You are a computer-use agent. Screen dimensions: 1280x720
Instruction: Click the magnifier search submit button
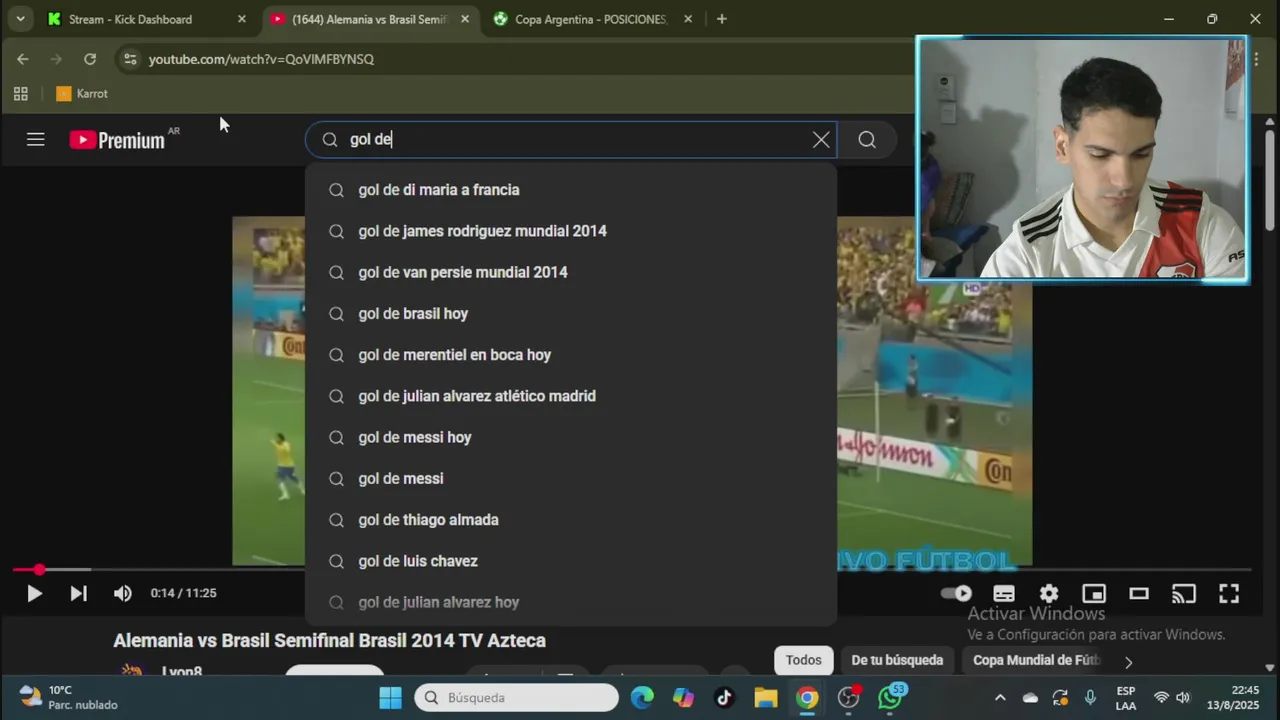867,140
